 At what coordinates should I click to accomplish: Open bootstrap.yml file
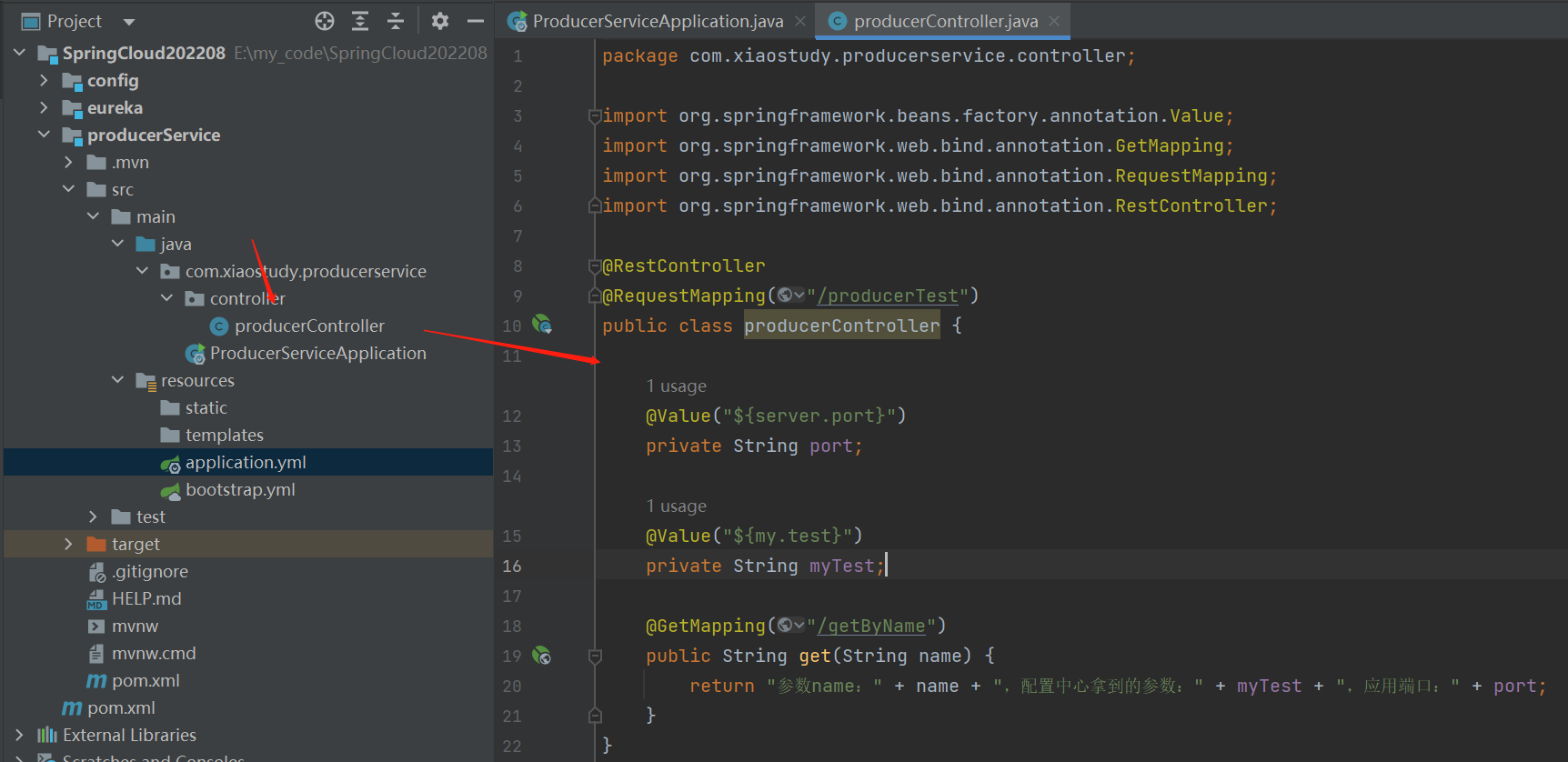point(240,489)
